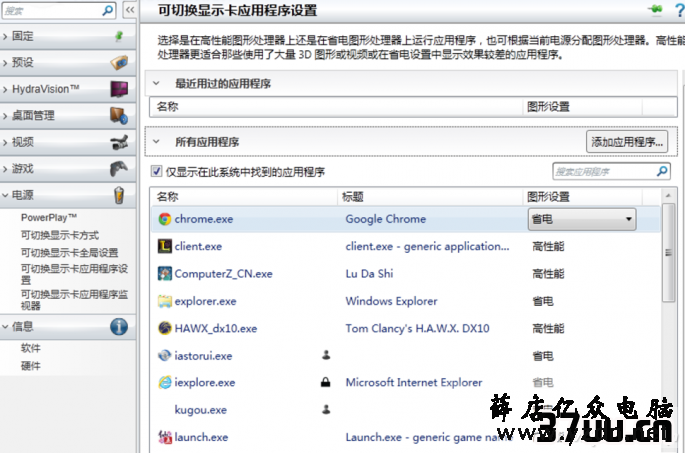The image size is (685, 453).
Task: Click the explorer.exe folder icon
Action: (x=165, y=301)
